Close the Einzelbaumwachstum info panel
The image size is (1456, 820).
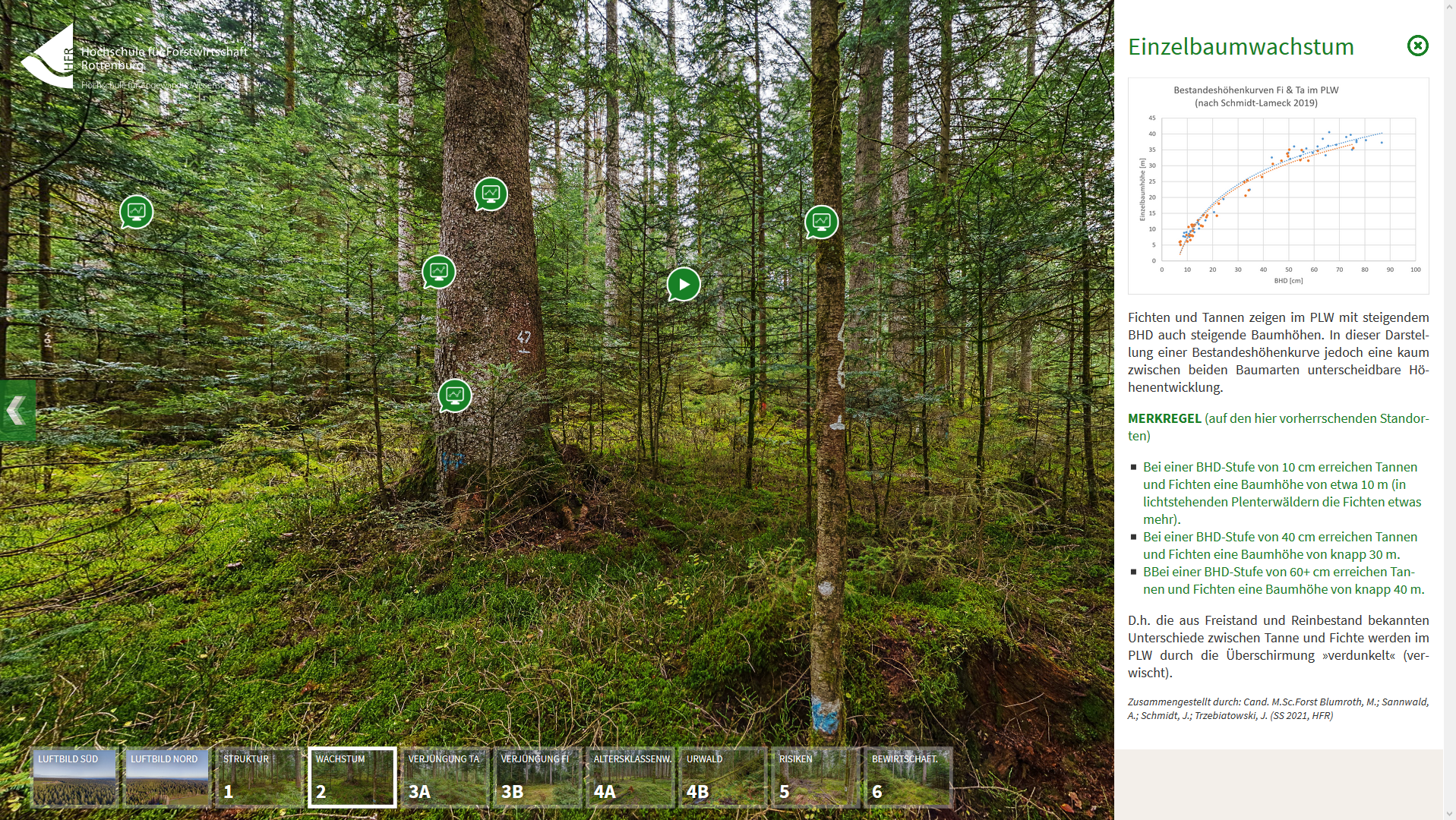pos(1417,46)
